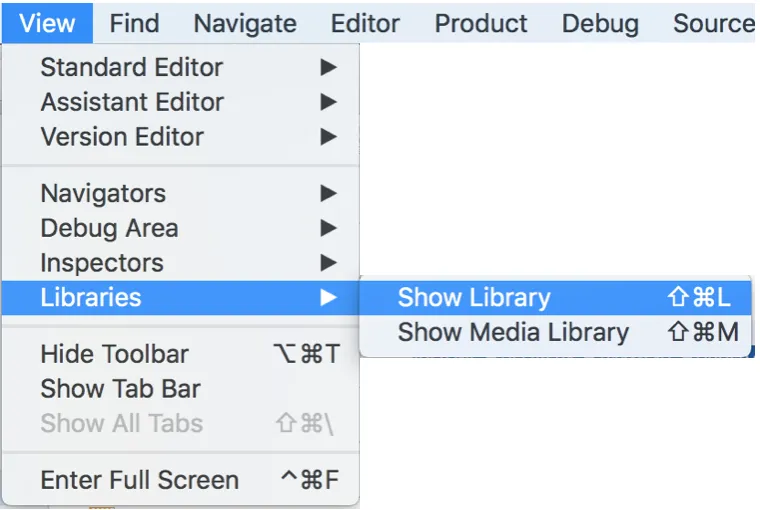Open the View menu

[x=47, y=22]
